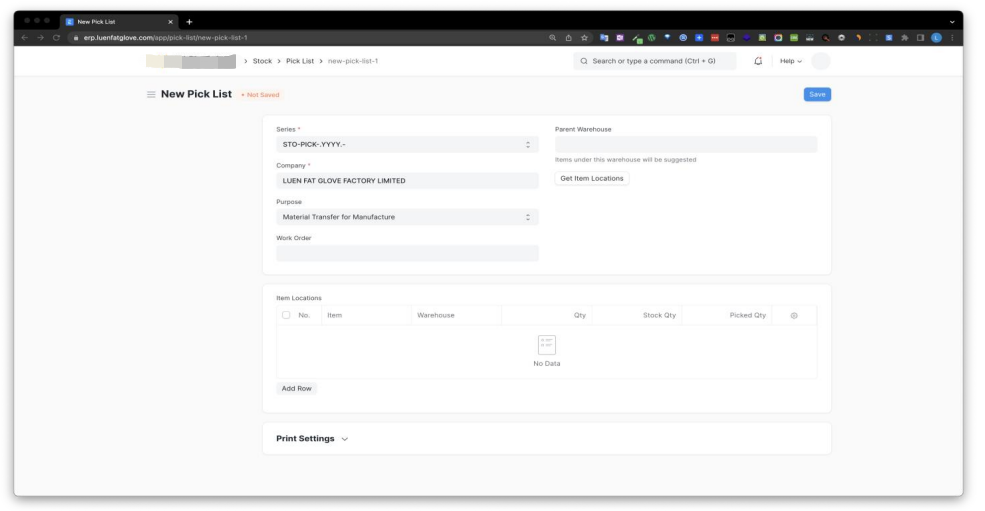The height and width of the screenshot is (511, 985).
Task: Click the user avatar in the navbar
Action: [x=820, y=61]
